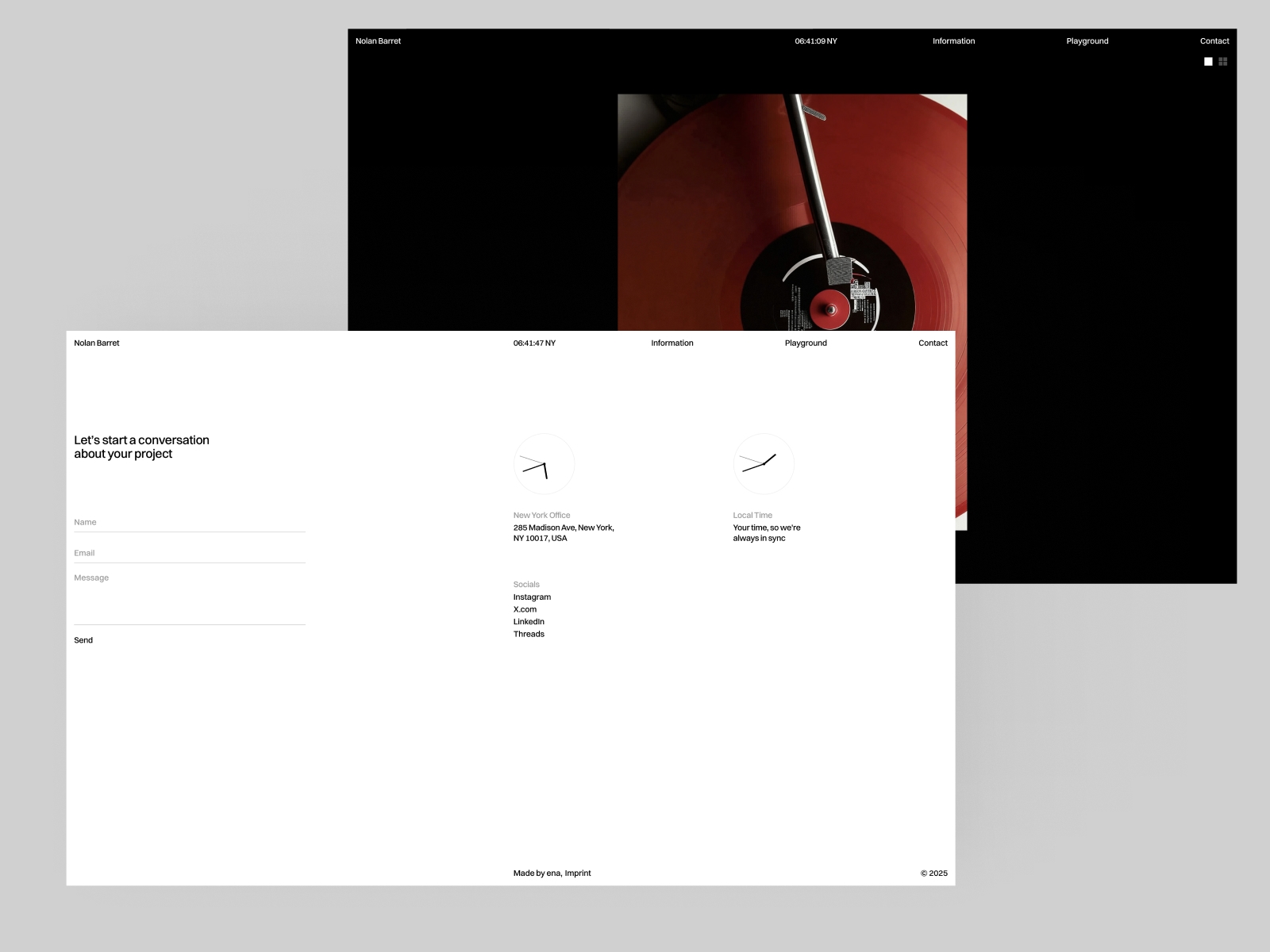Click the Local Time clock face
The width and height of the screenshot is (1270, 952).
[764, 464]
